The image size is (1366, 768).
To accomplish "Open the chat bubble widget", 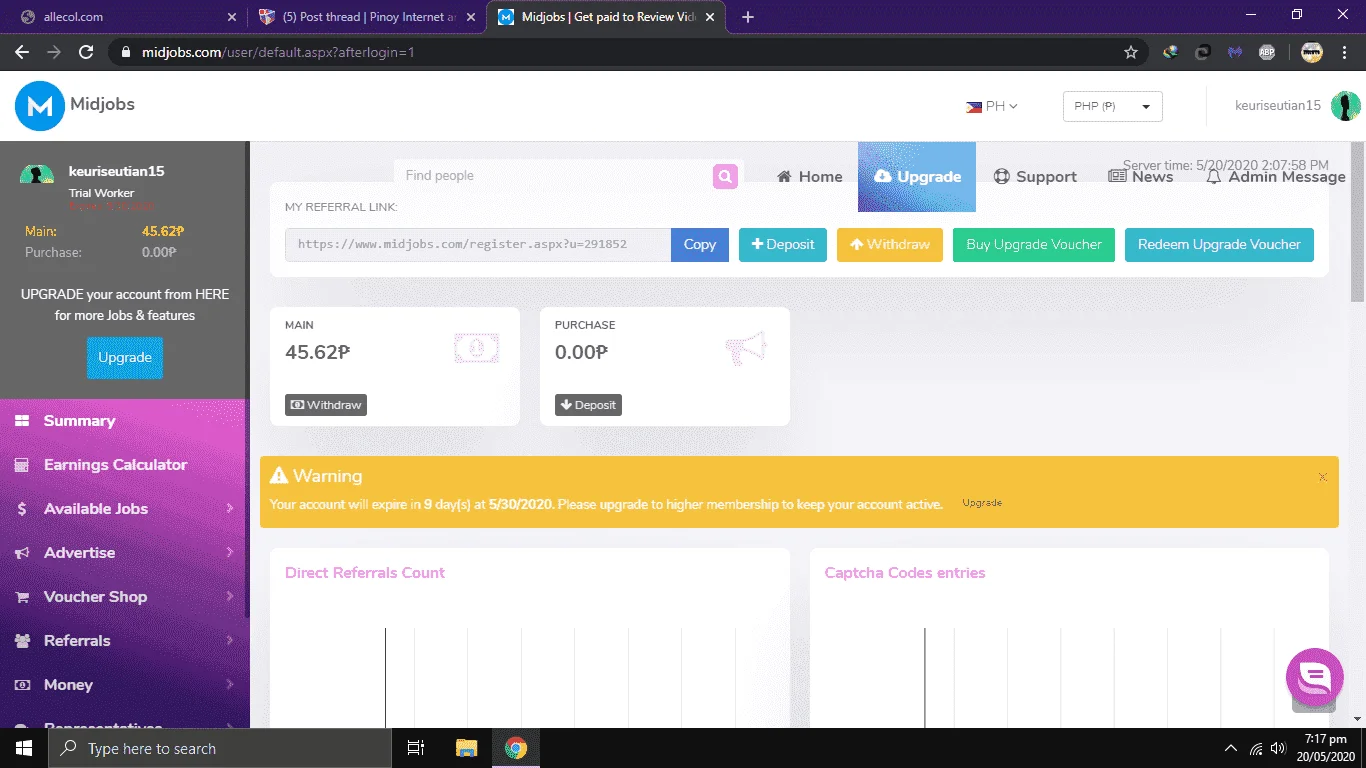I will tap(1314, 677).
